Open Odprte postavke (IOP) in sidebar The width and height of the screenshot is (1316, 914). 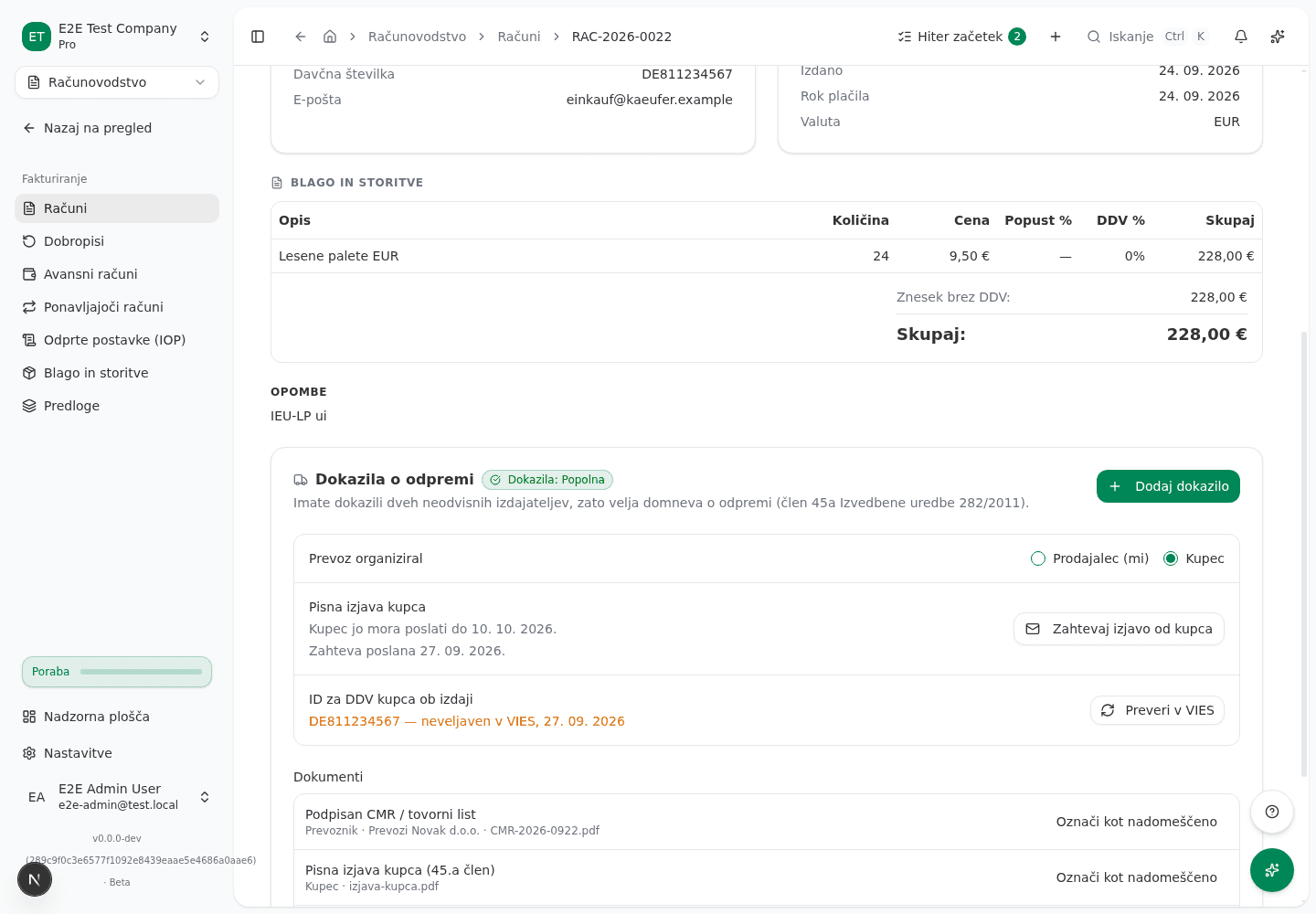(117, 340)
